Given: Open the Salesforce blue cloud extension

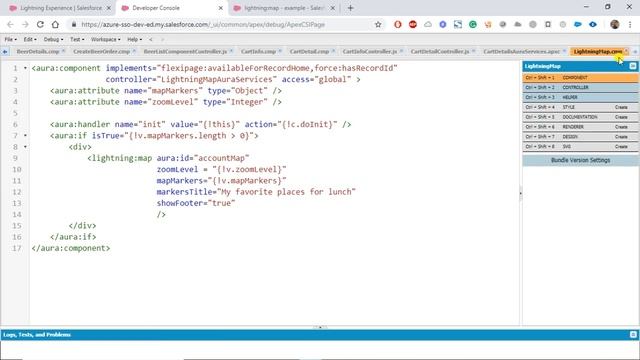Looking at the screenshot, I should [x=578, y=24].
